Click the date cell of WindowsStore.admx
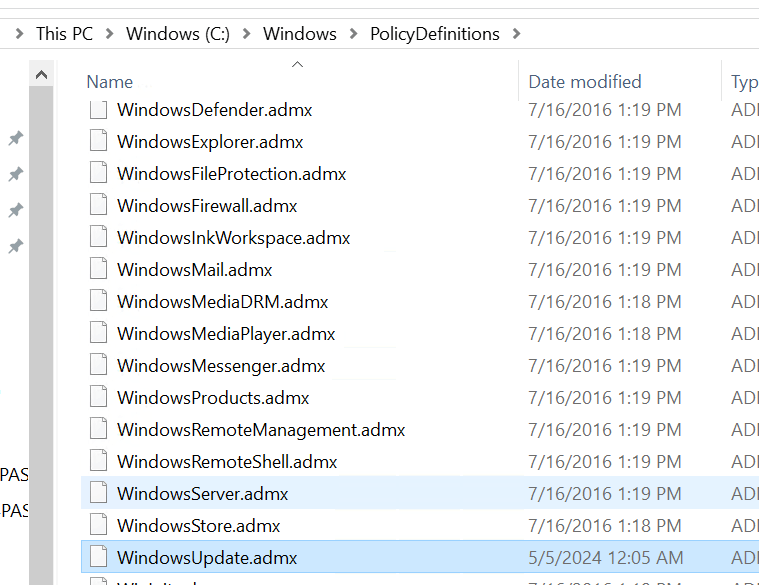Image resolution: width=759 pixels, height=585 pixels. (605, 525)
